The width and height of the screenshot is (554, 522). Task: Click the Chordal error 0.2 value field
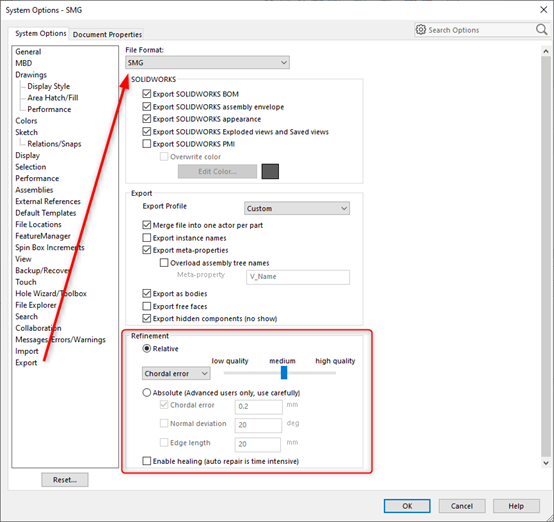[259, 407]
